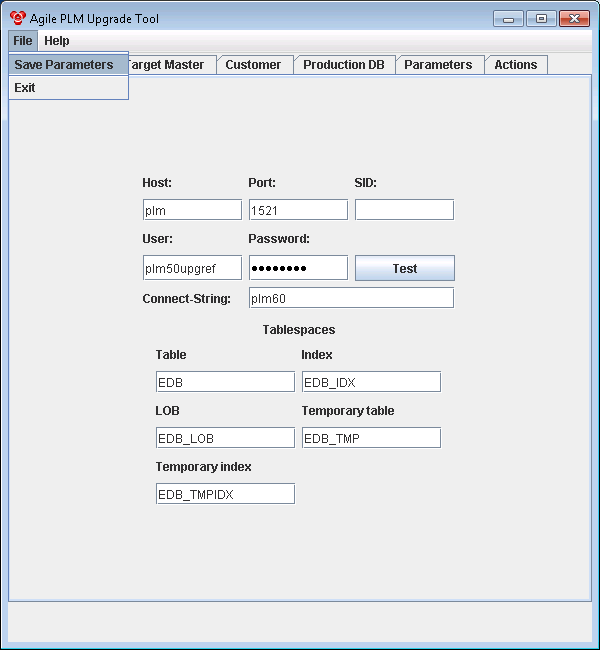Click the Host input field

[192, 210]
